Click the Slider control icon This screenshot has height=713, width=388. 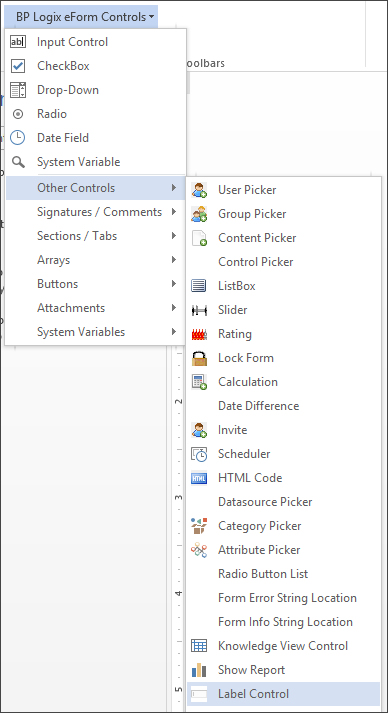coord(199,310)
